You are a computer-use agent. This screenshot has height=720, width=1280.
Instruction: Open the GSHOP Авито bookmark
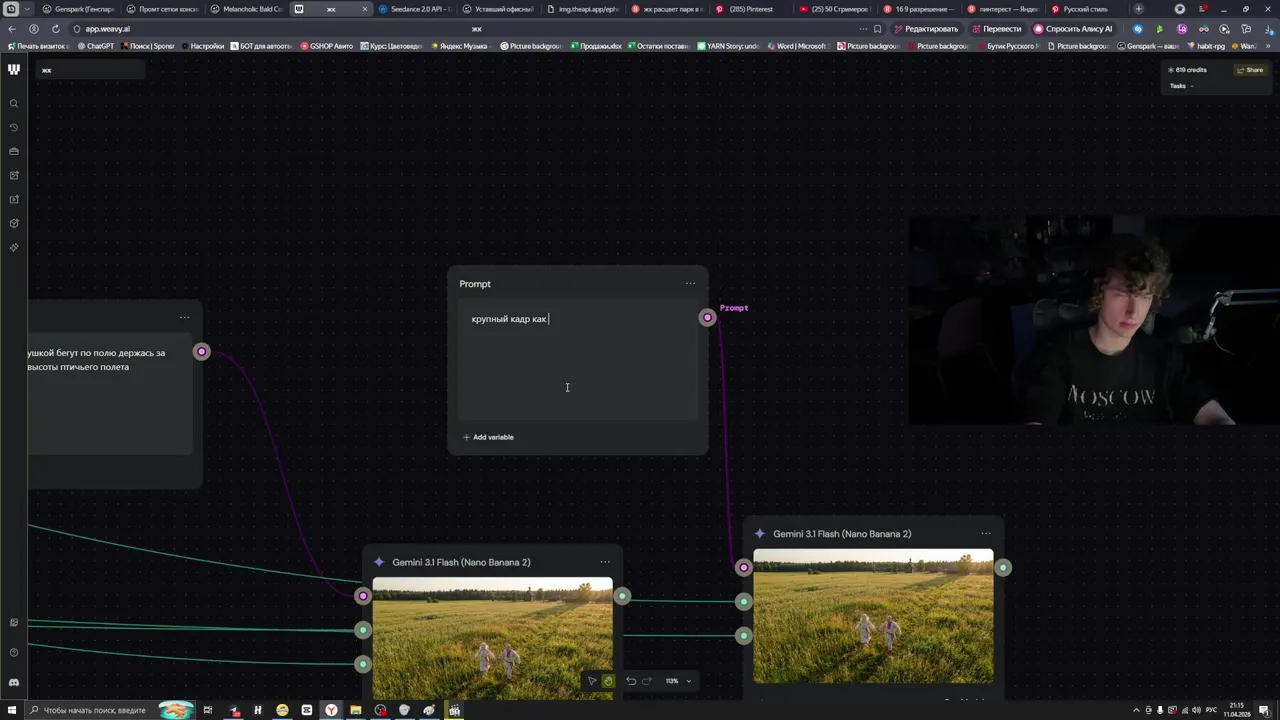327,46
